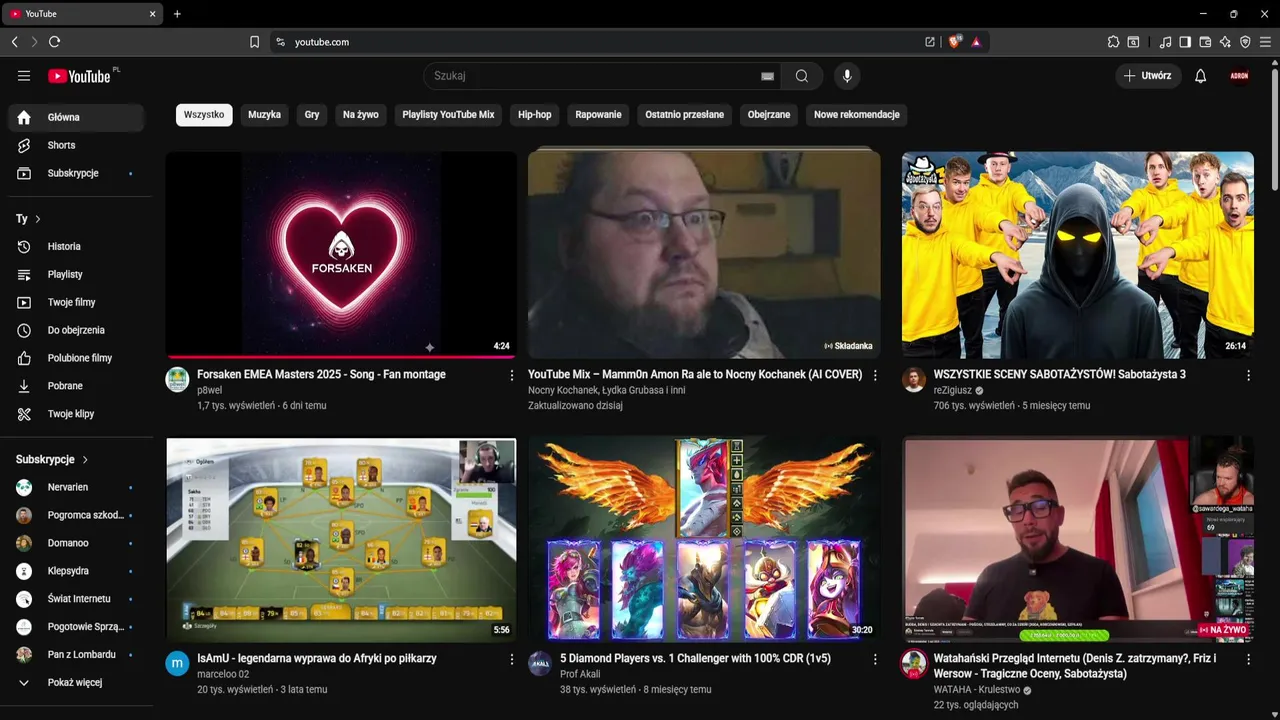Open Leo AI sparkle icon
This screenshot has height=720, width=1280.
tap(1225, 42)
